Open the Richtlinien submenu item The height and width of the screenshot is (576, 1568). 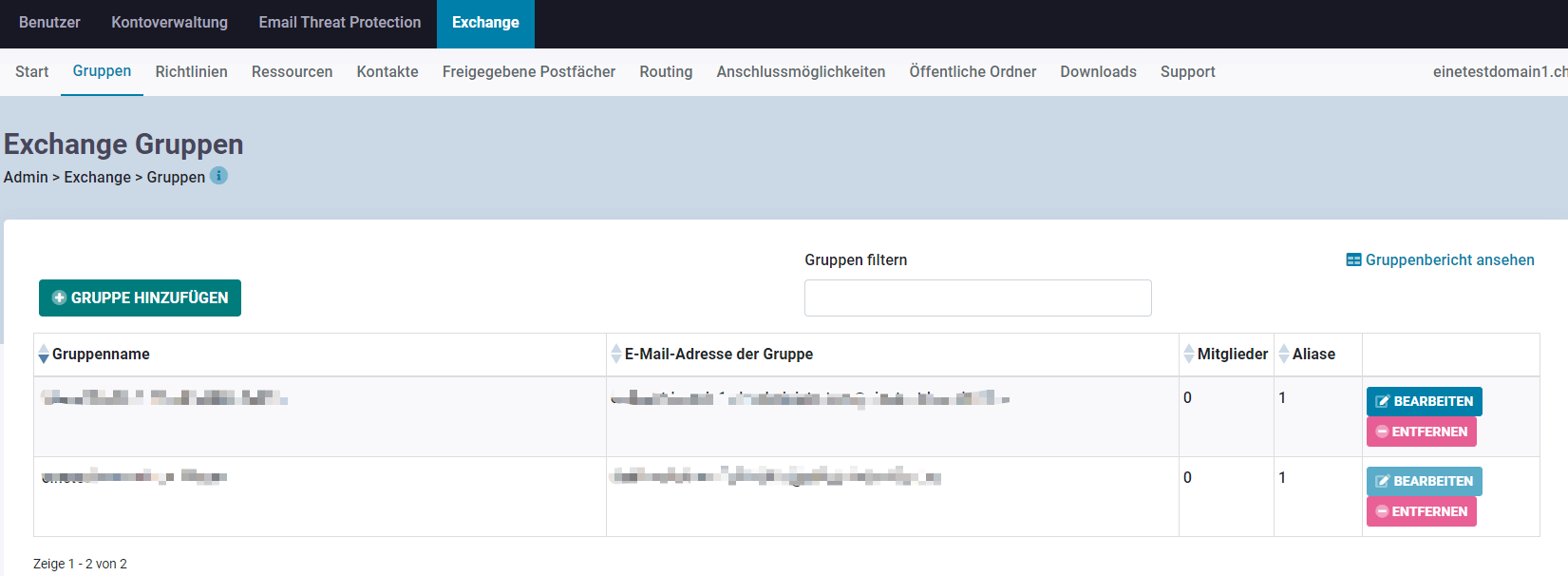(x=191, y=72)
